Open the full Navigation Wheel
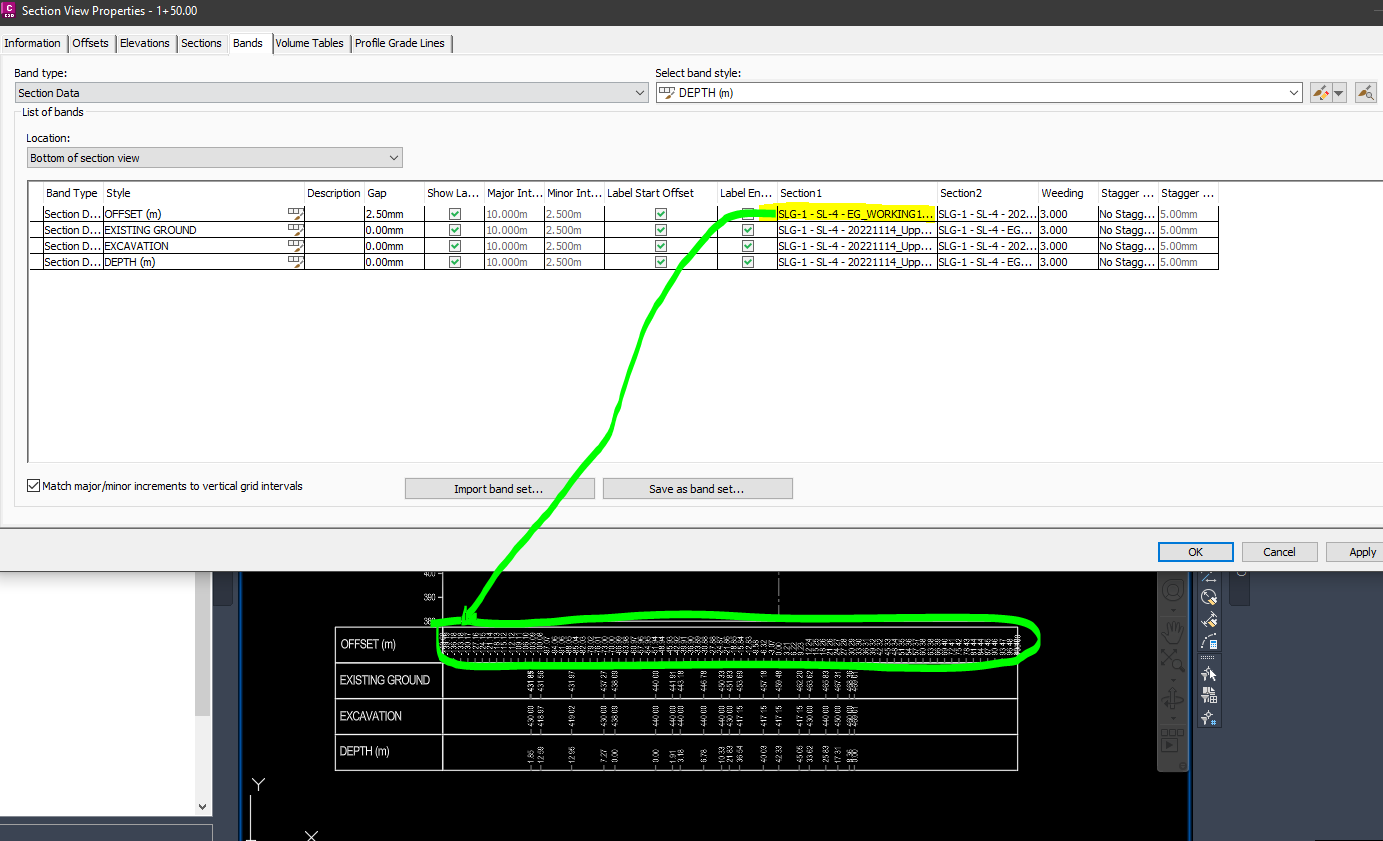This screenshot has width=1383, height=841. coord(1171,590)
